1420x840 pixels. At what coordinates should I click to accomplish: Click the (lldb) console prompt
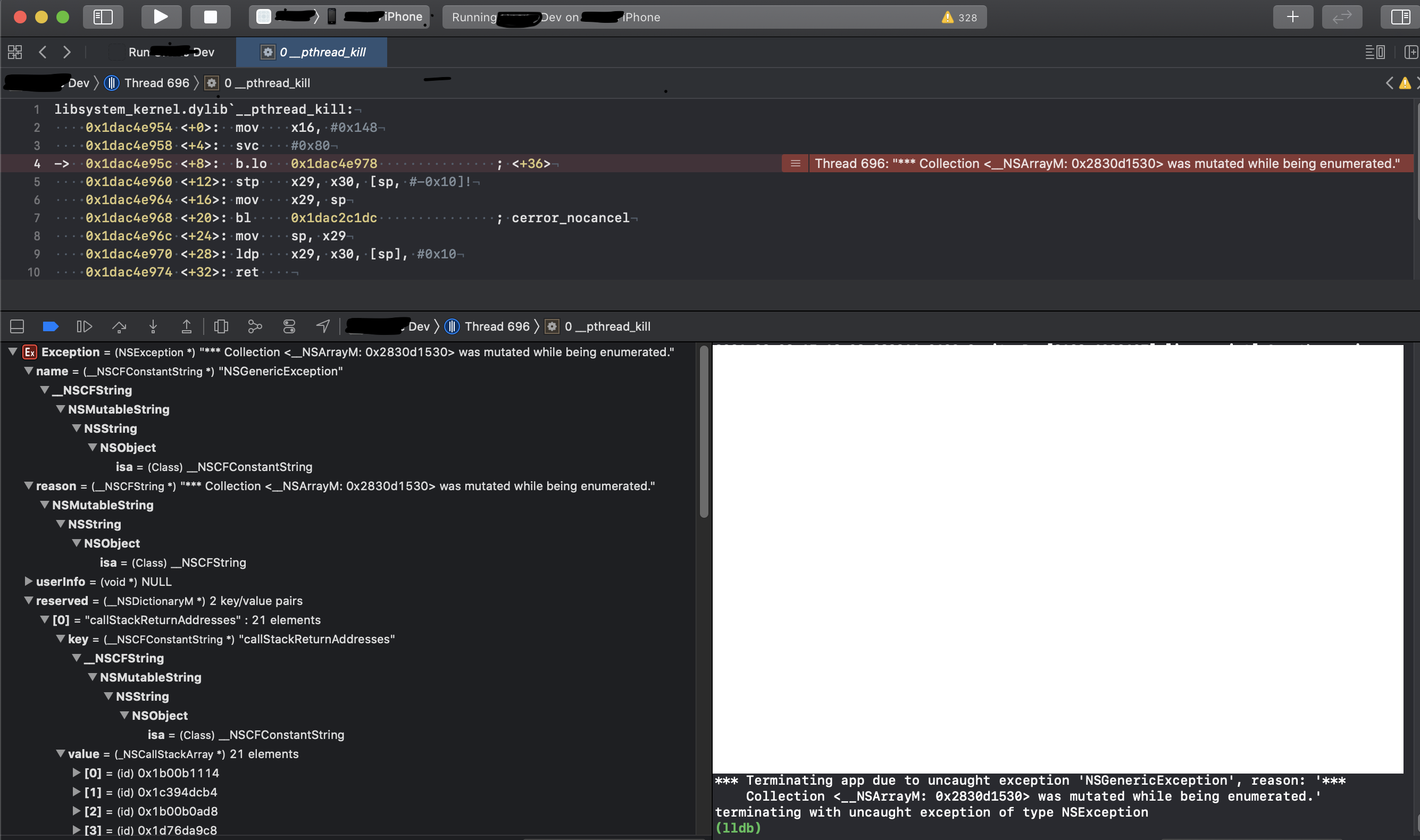(x=738, y=828)
